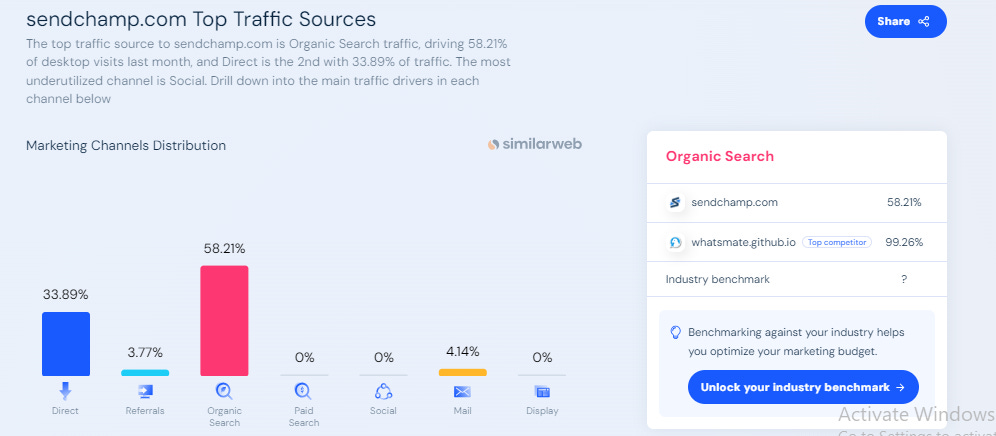Click the 0% value above Social

point(384,358)
